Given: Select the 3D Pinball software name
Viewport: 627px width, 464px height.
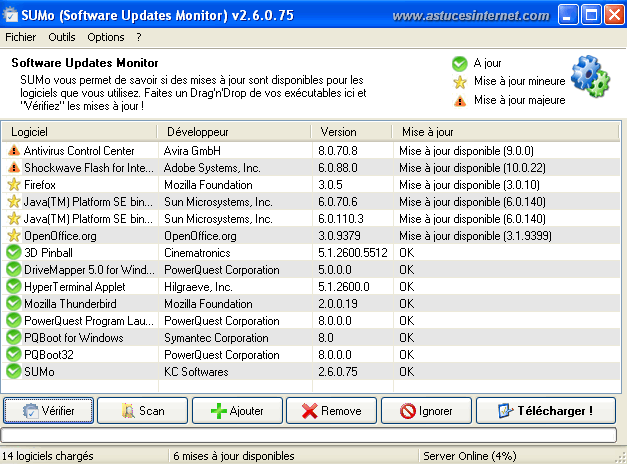Looking at the screenshot, I should 48,252.
